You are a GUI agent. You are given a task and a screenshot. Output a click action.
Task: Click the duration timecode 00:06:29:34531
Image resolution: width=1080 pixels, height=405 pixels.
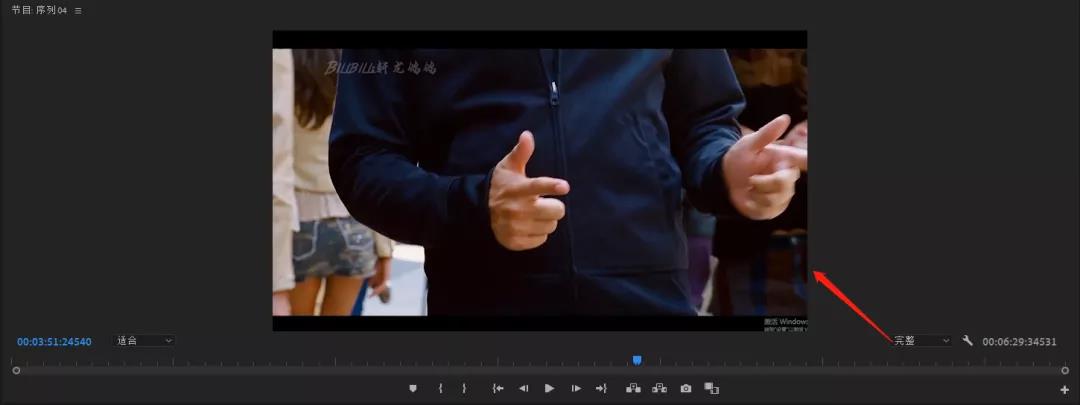click(x=1019, y=342)
